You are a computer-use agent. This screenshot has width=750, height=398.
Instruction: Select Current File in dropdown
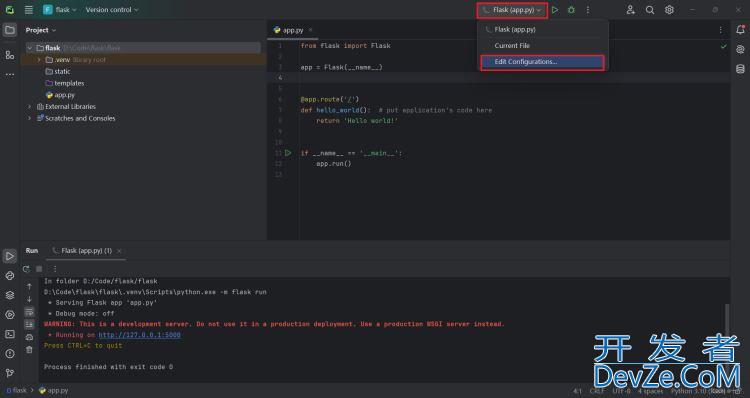[543, 45]
